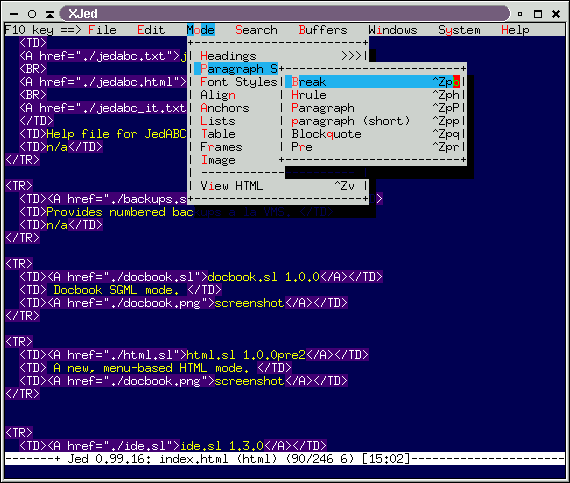This screenshot has width=570, height=483.
Task: Click the XJed title bar
Action: tap(285, 14)
